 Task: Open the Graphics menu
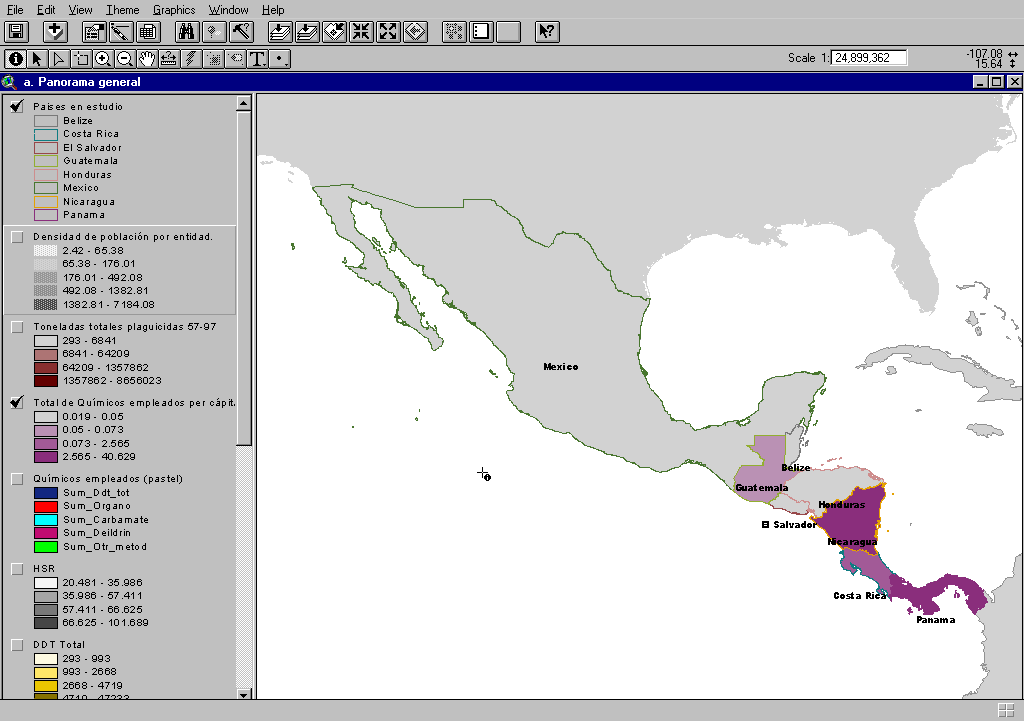click(174, 10)
